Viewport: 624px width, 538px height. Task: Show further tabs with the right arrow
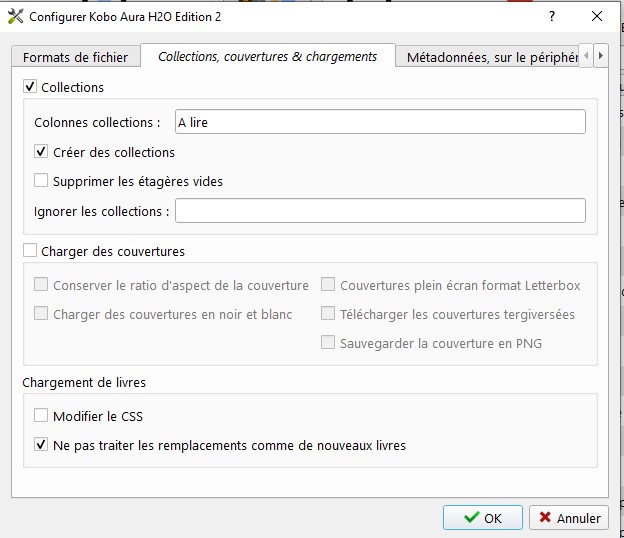[601, 56]
